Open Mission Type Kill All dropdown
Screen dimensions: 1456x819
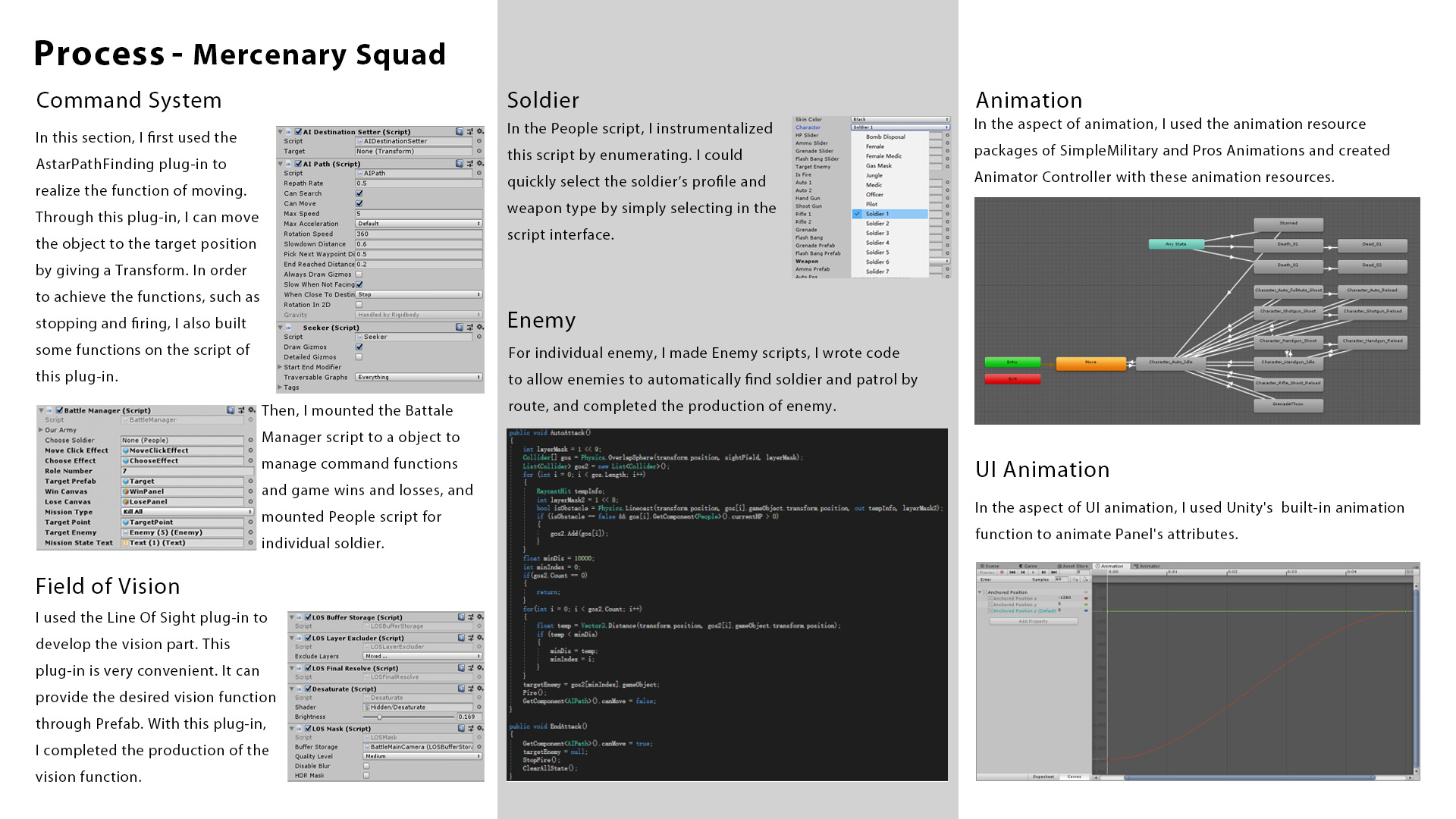187,512
